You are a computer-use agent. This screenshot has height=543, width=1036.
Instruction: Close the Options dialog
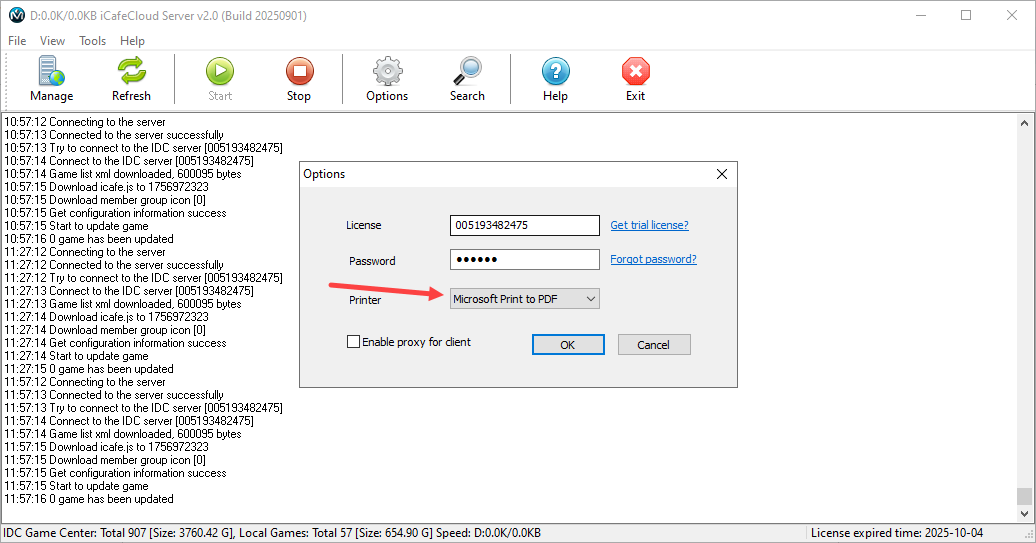point(722,174)
